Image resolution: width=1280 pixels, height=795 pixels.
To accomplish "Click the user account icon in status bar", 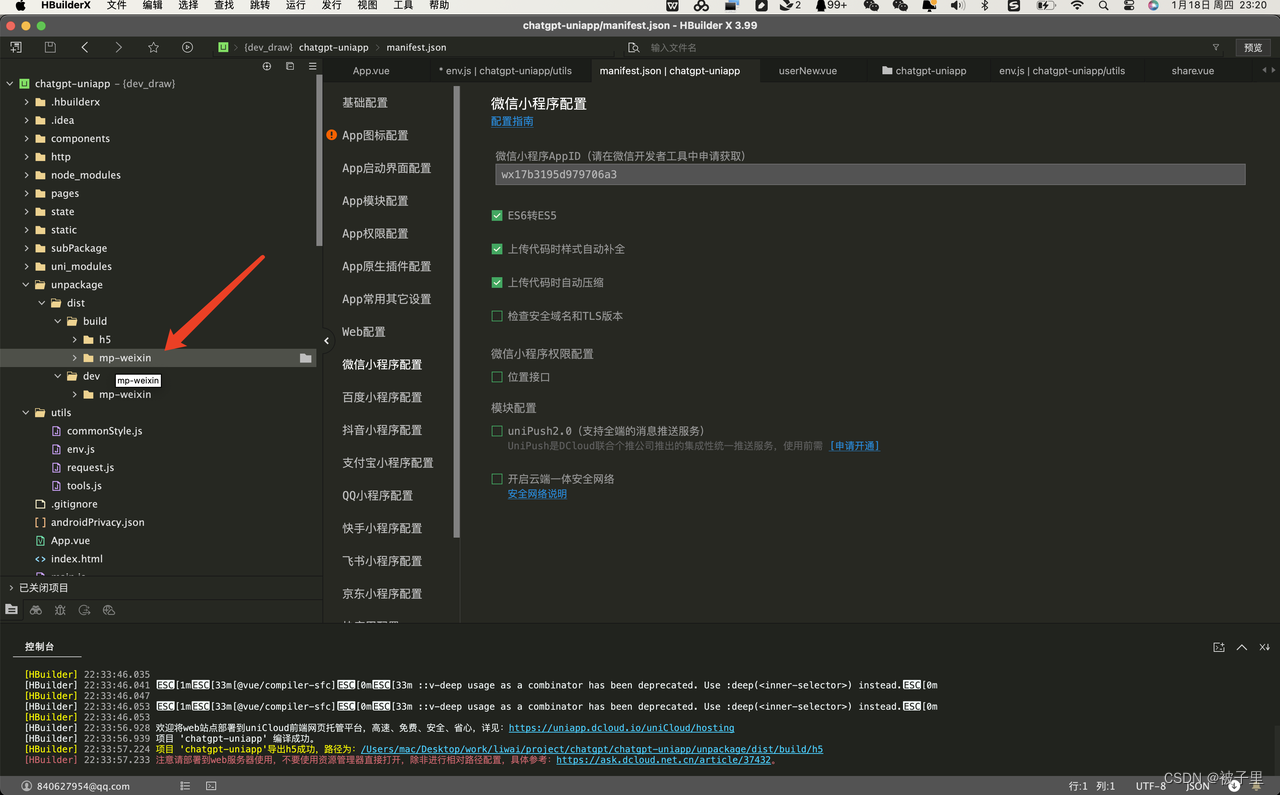I will coord(27,786).
